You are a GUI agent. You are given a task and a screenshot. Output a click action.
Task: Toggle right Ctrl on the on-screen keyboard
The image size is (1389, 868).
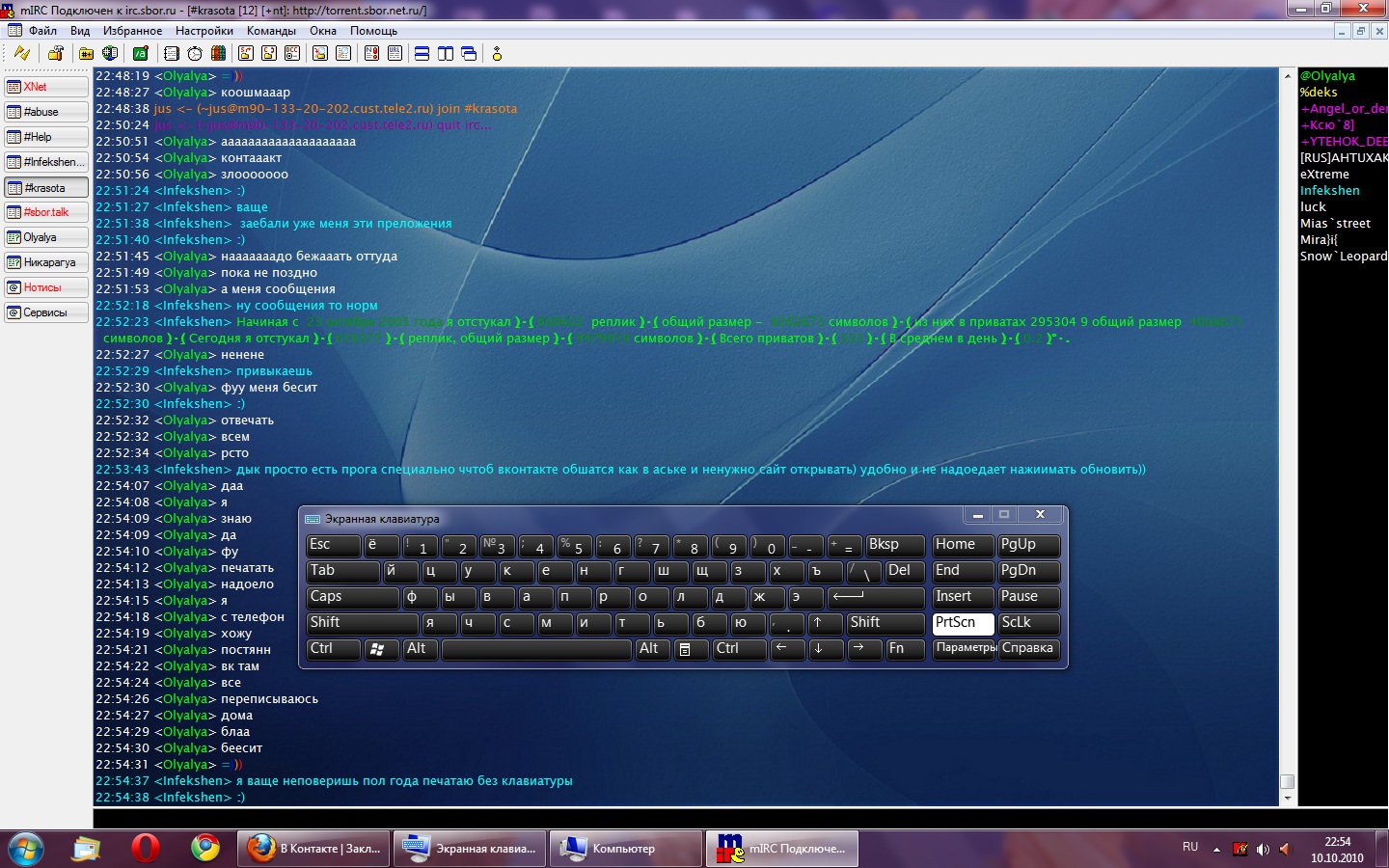coord(739,649)
